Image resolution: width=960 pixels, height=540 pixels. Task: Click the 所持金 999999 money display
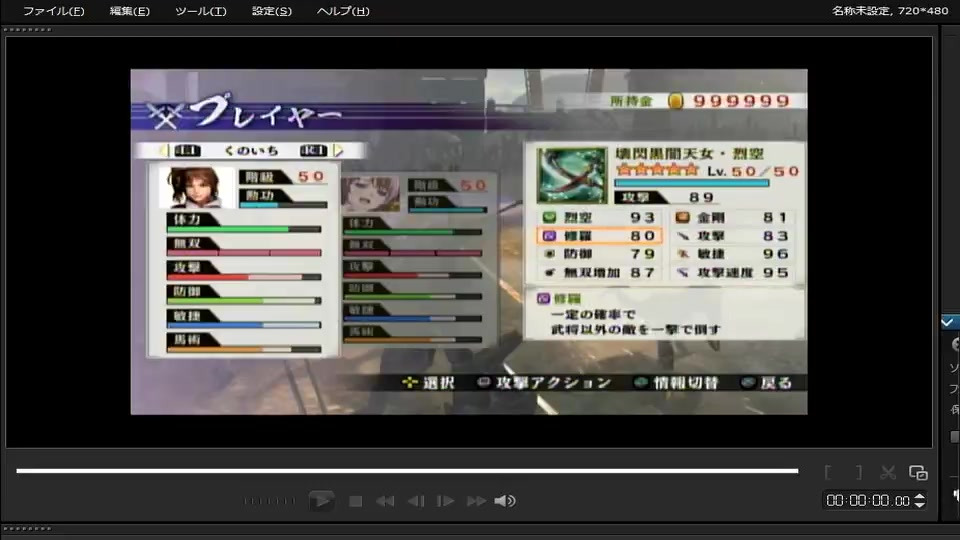(700, 101)
